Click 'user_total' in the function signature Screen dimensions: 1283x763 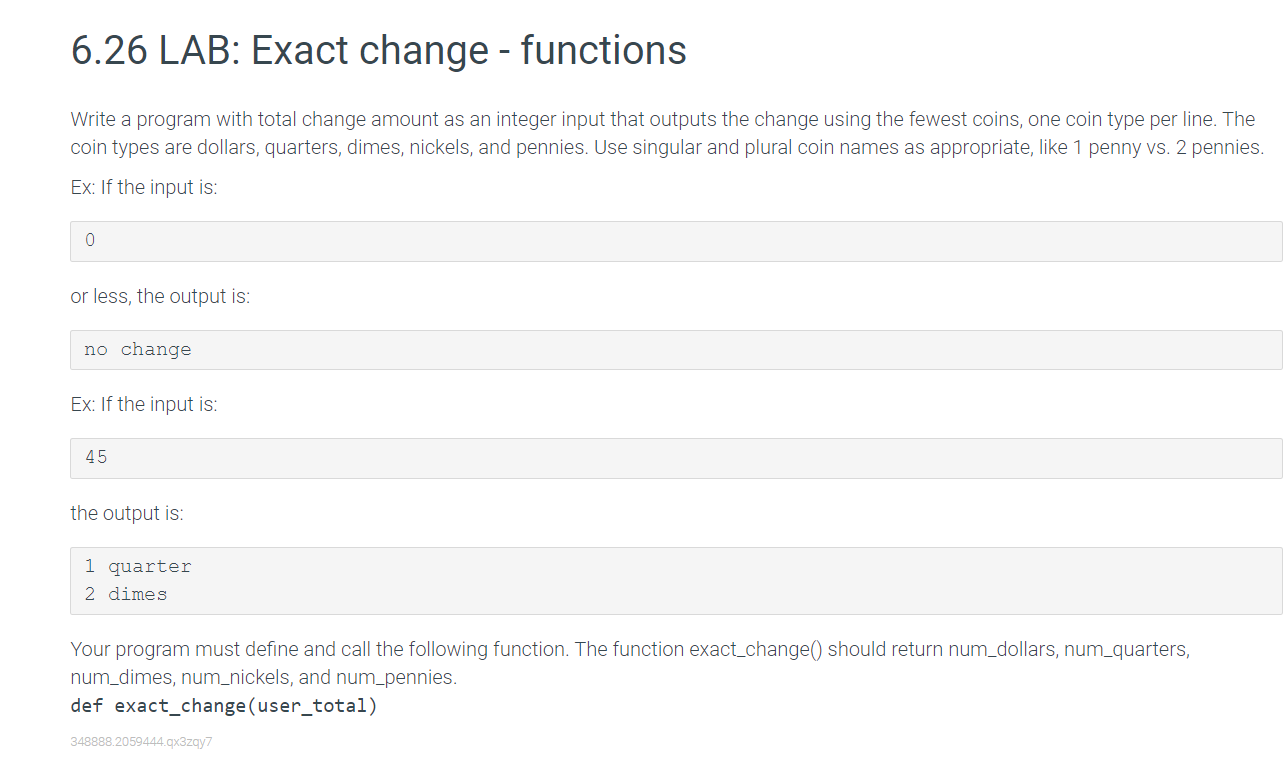coord(313,706)
